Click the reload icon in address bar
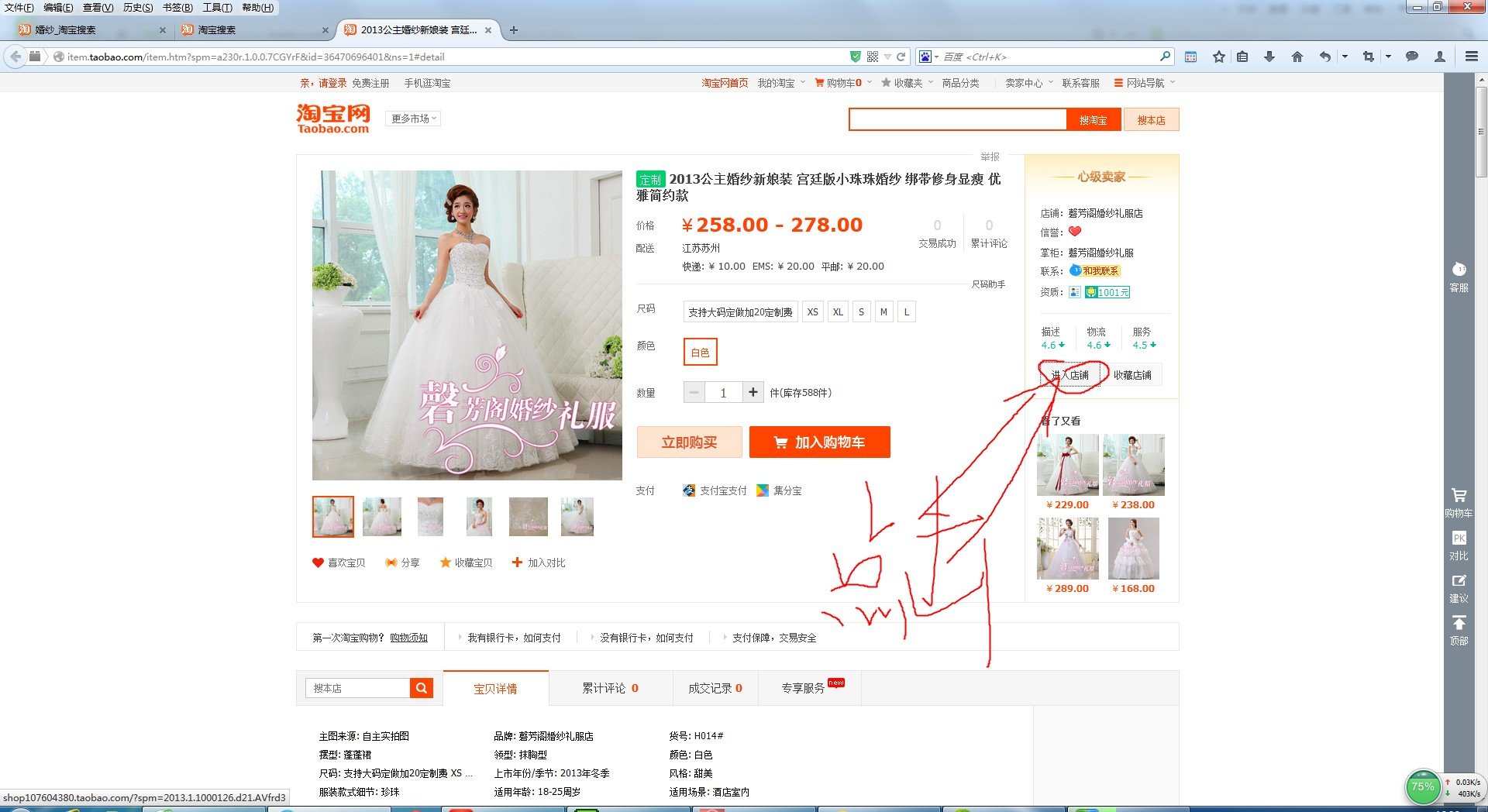 click(901, 57)
